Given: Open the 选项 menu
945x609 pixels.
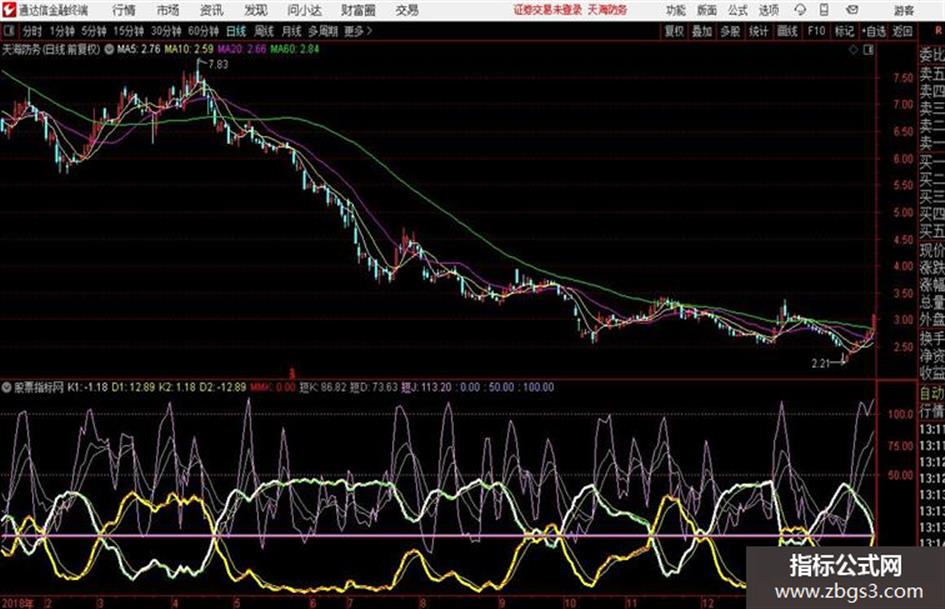Looking at the screenshot, I should tap(768, 10).
